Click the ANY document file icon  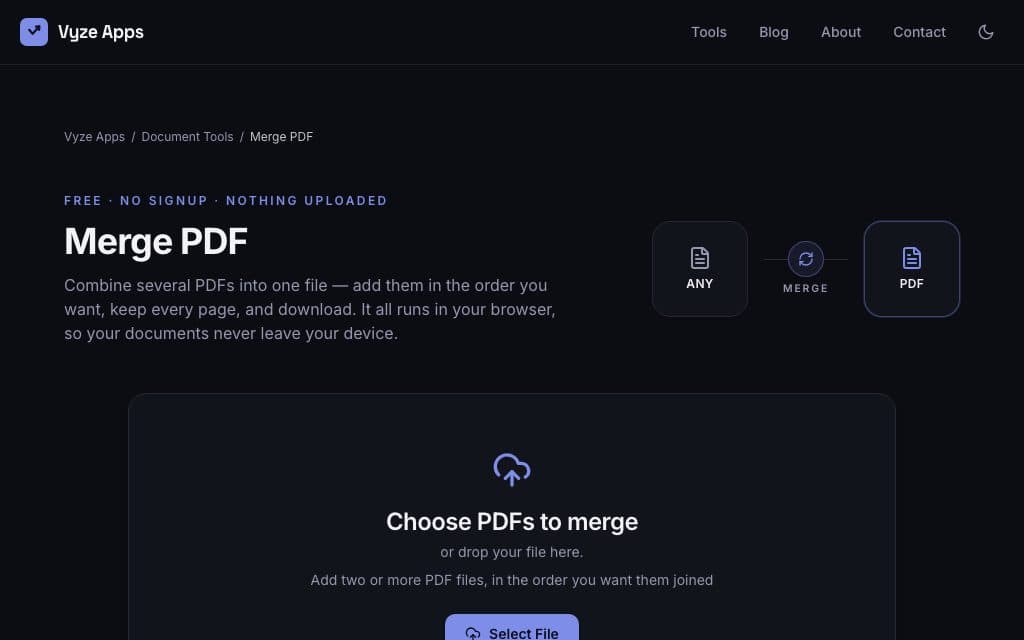(699, 258)
